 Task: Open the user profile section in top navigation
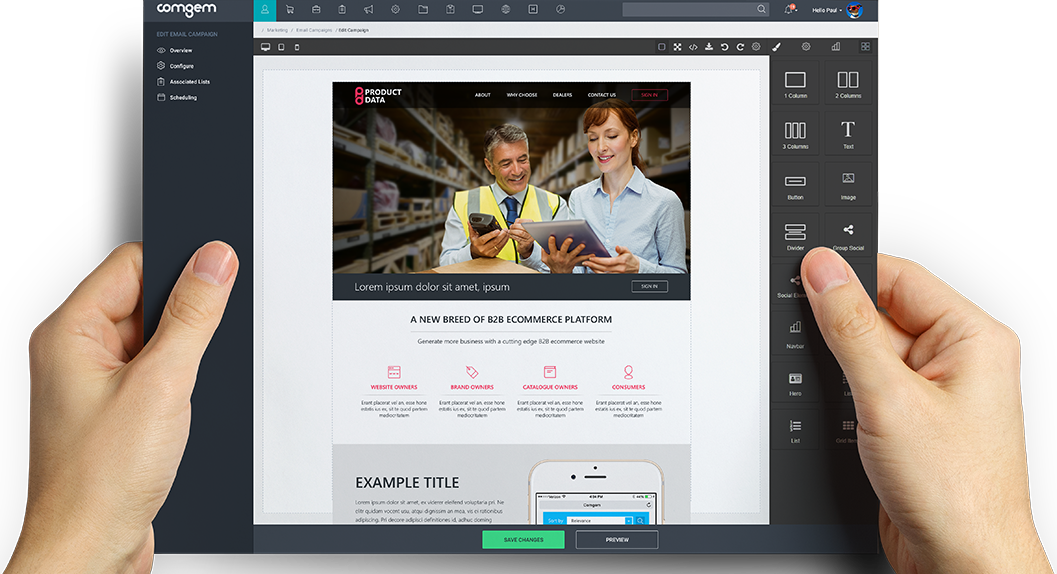(x=265, y=9)
